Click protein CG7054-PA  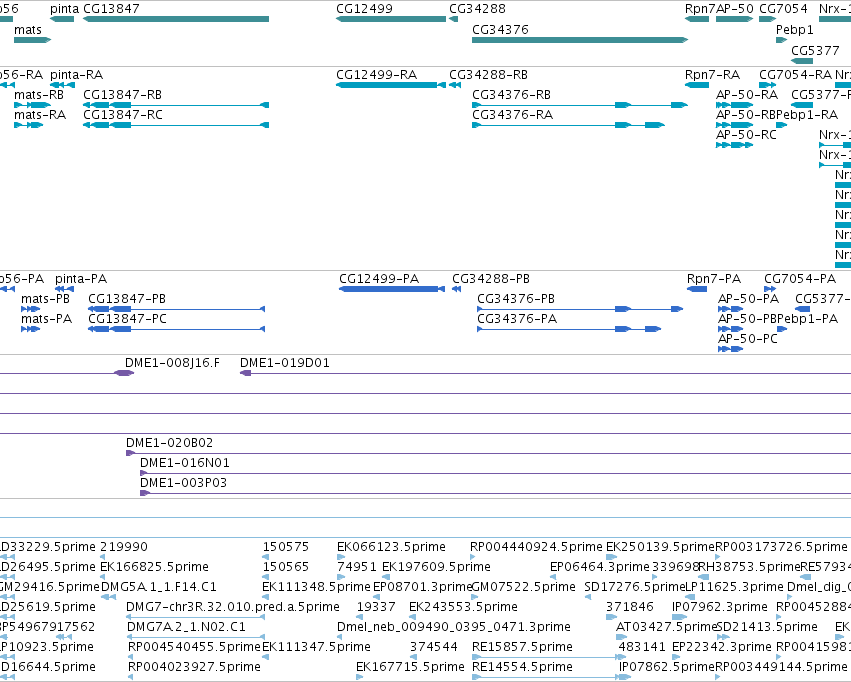pyautogui.click(x=770, y=289)
